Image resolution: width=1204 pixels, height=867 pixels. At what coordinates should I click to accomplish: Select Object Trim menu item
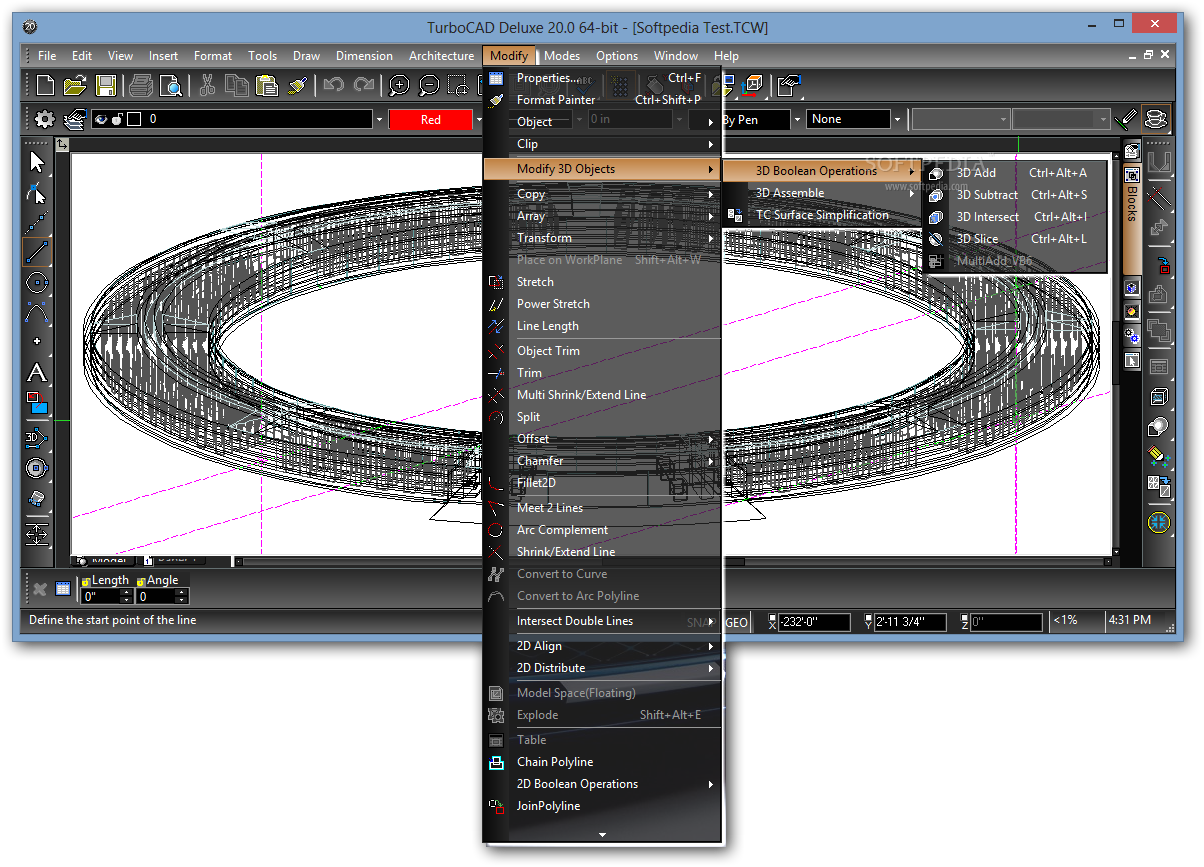602,351
